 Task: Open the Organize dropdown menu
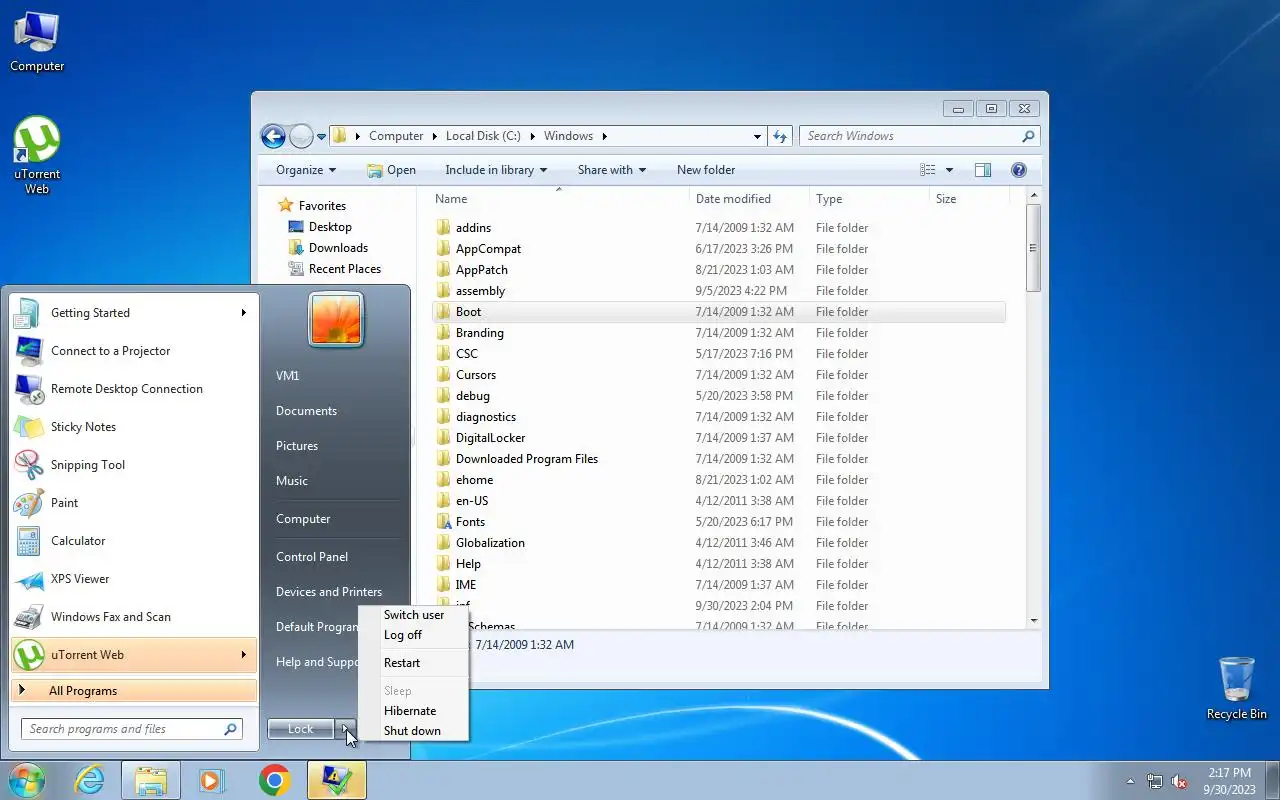pyautogui.click(x=306, y=170)
